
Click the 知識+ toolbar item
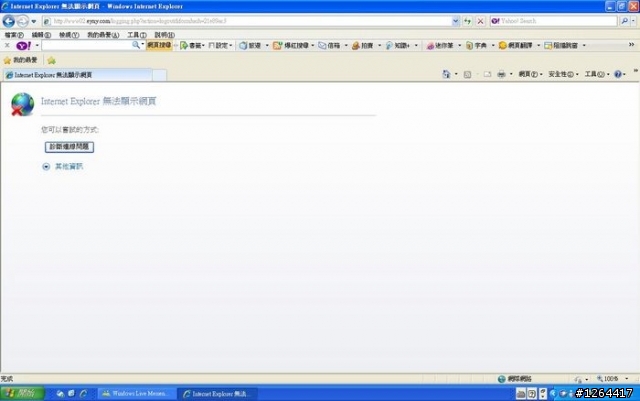pyautogui.click(x=398, y=45)
